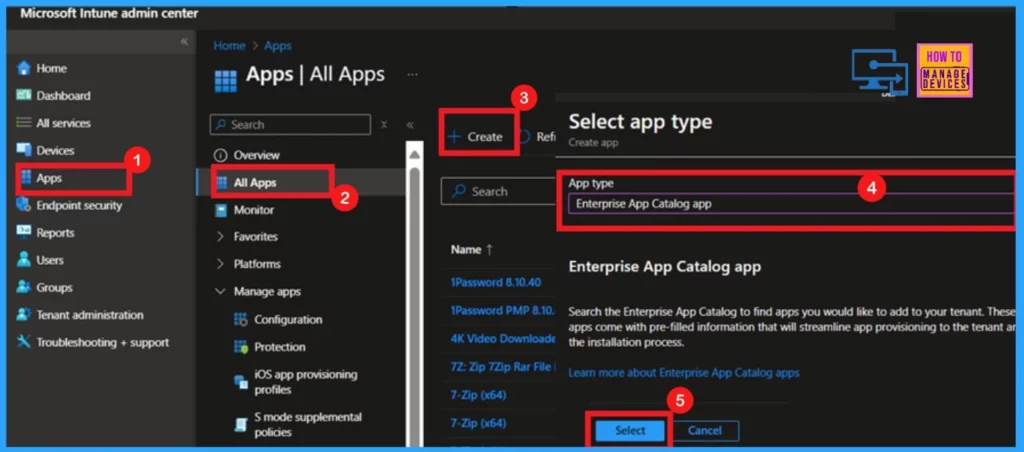Click the Reports icon in sidebar

coord(24,233)
